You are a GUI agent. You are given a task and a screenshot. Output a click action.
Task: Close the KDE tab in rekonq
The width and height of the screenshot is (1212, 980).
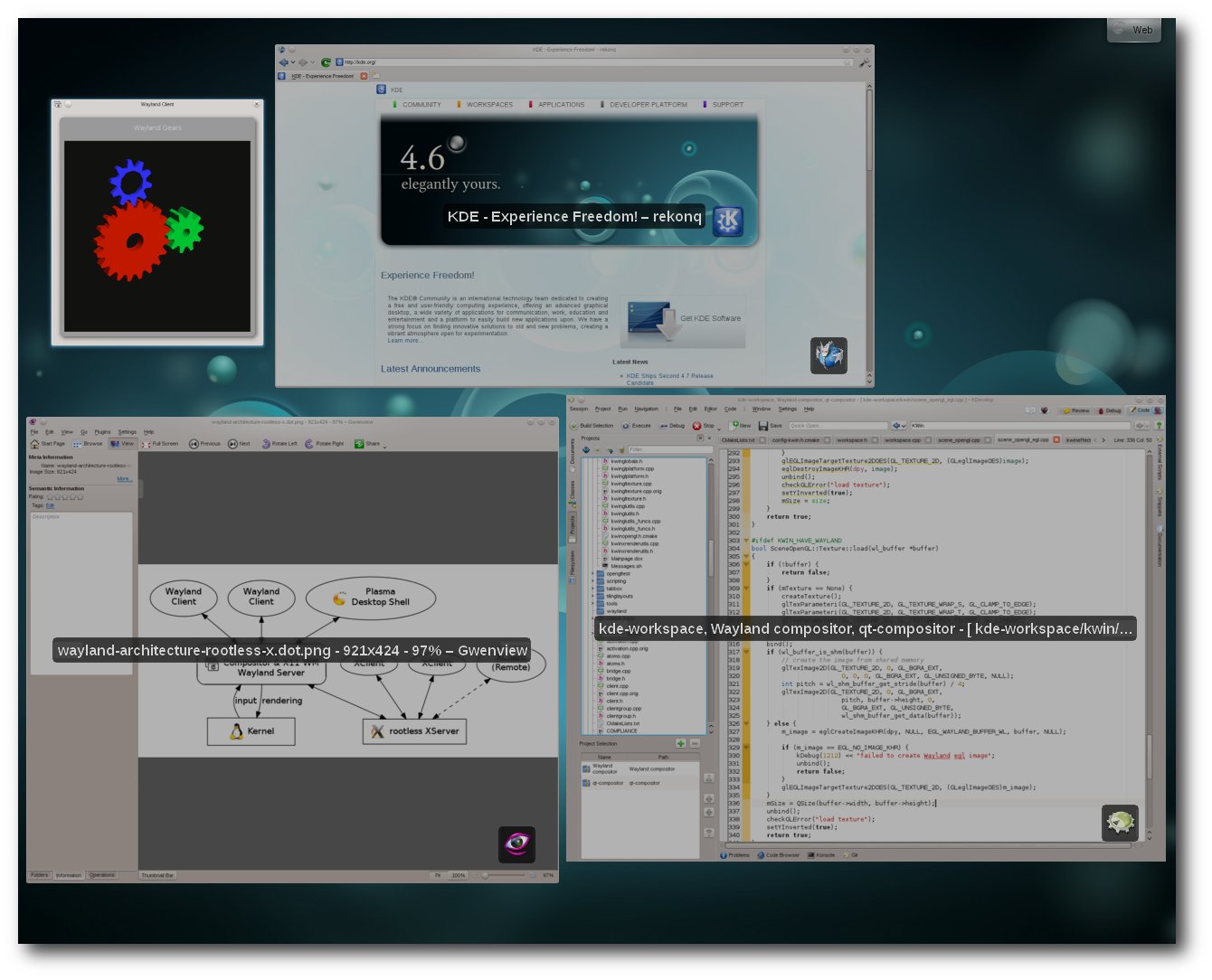coord(365,76)
